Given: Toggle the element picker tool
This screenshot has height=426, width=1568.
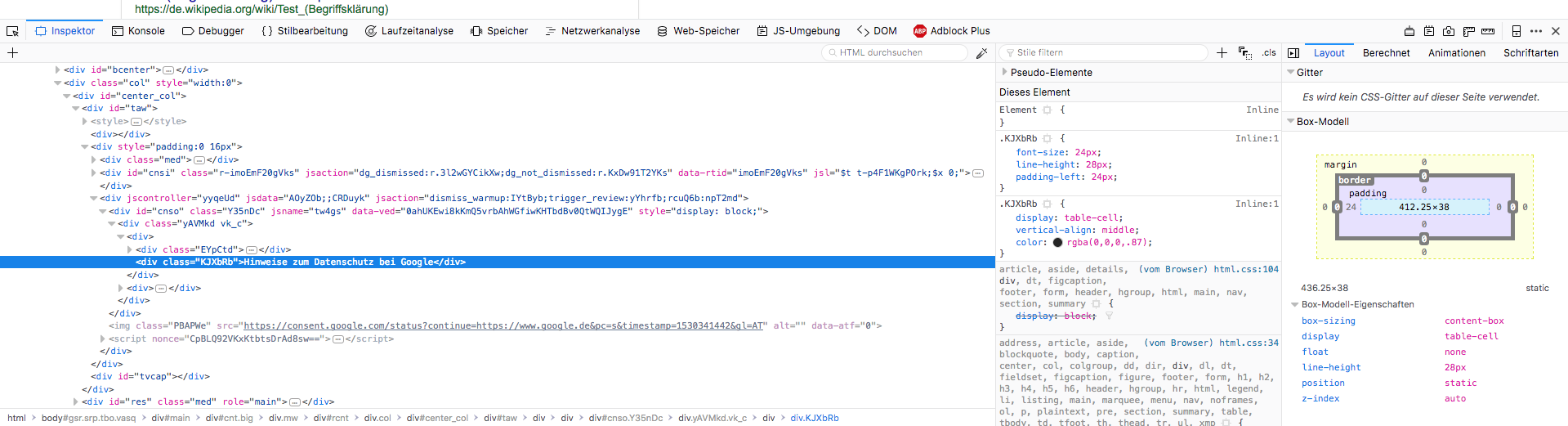Looking at the screenshot, I should click(x=12, y=31).
